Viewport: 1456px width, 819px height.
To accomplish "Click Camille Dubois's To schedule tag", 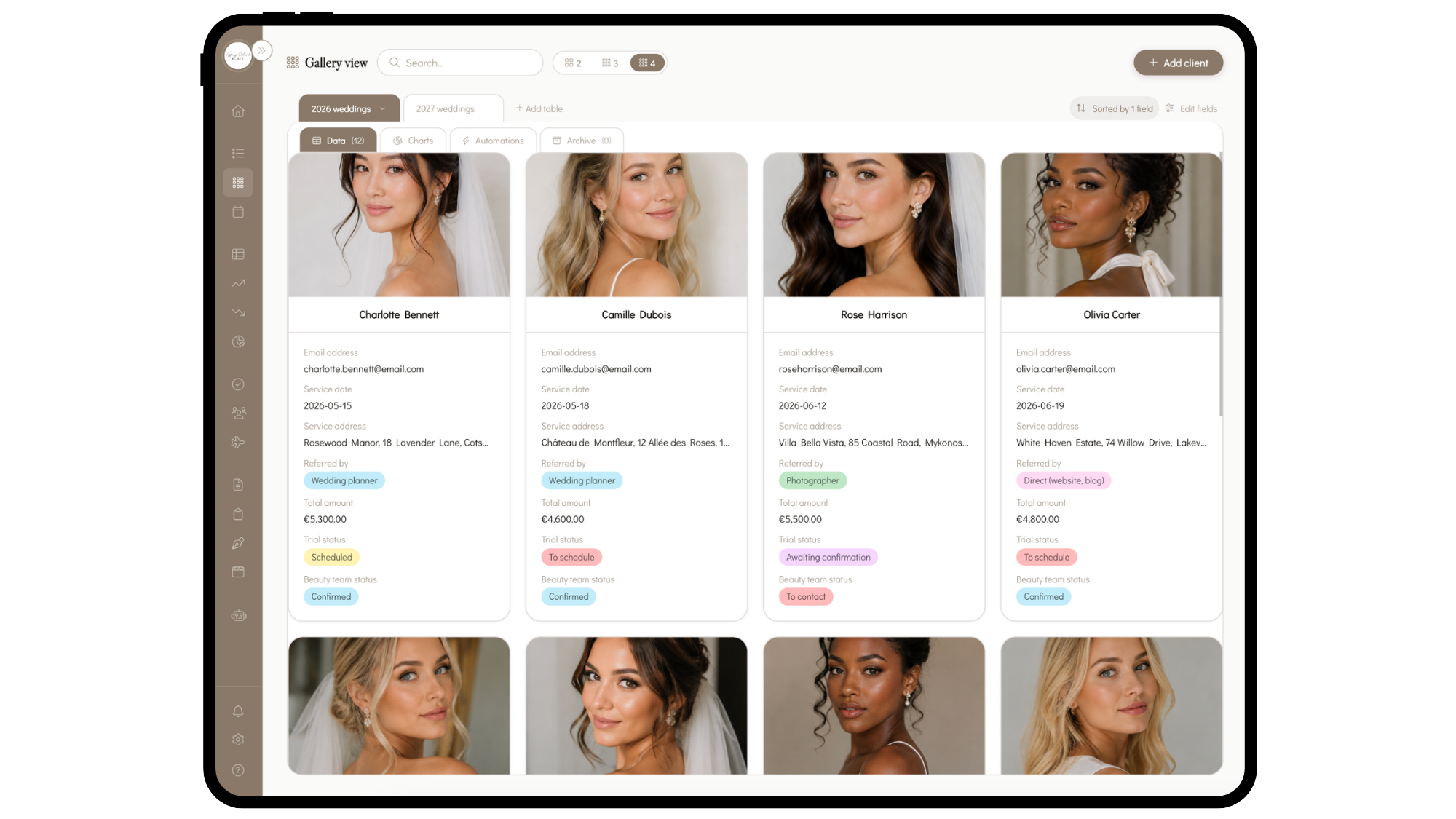I will (571, 558).
